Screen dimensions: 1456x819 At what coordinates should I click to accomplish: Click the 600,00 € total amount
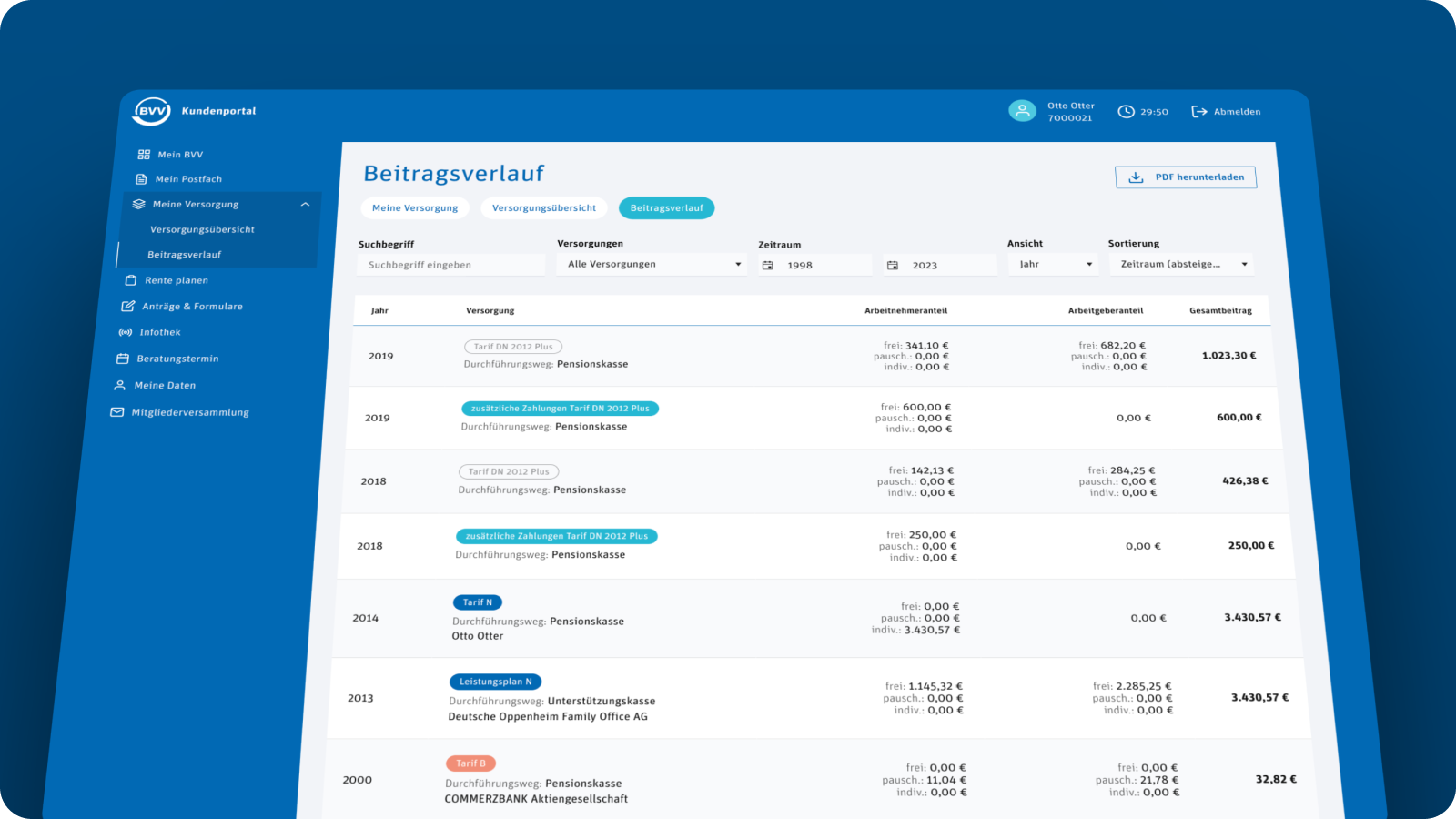[x=1239, y=418]
